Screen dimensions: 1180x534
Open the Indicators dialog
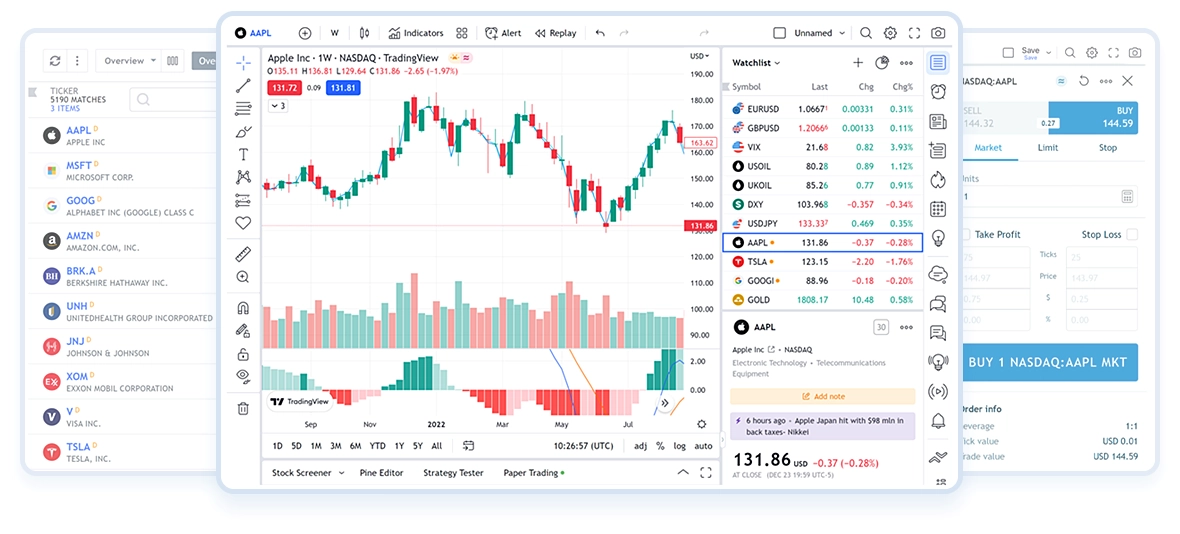416,33
